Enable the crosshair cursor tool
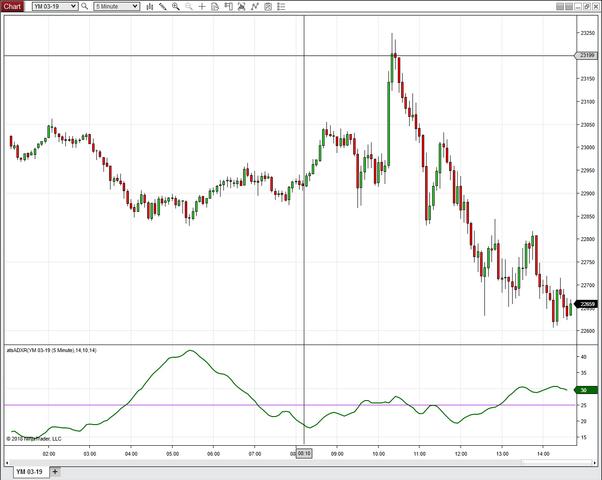Viewport: 602px width, 480px height. coord(202,6)
